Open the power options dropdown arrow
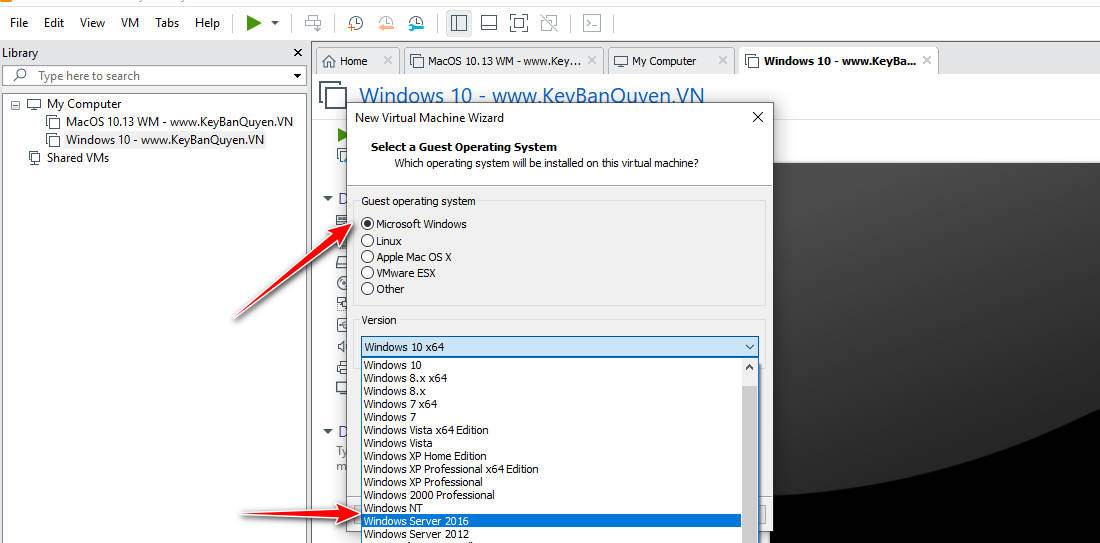The height and width of the screenshot is (543, 1100). (275, 23)
